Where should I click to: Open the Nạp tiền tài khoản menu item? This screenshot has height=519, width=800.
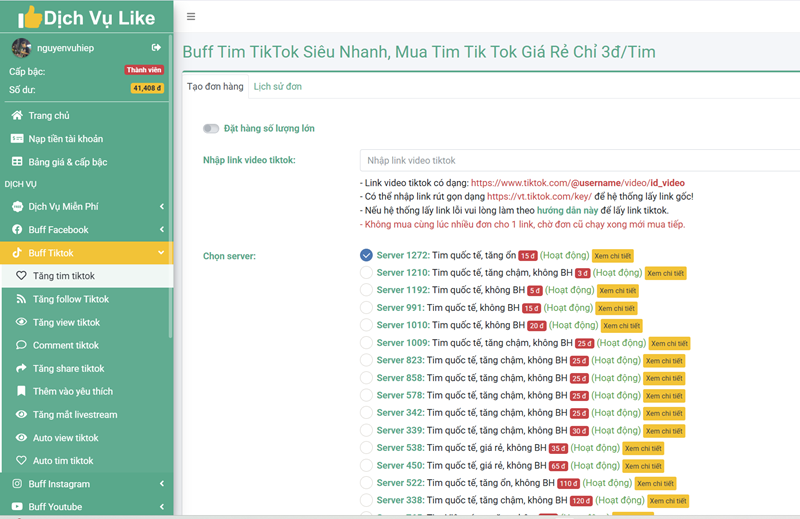pyautogui.click(x=85, y=138)
